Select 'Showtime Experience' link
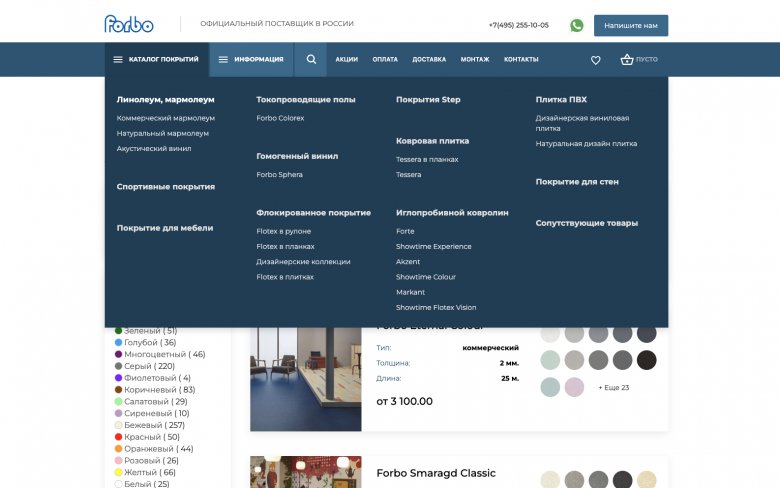This screenshot has width=780, height=488. [x=433, y=246]
